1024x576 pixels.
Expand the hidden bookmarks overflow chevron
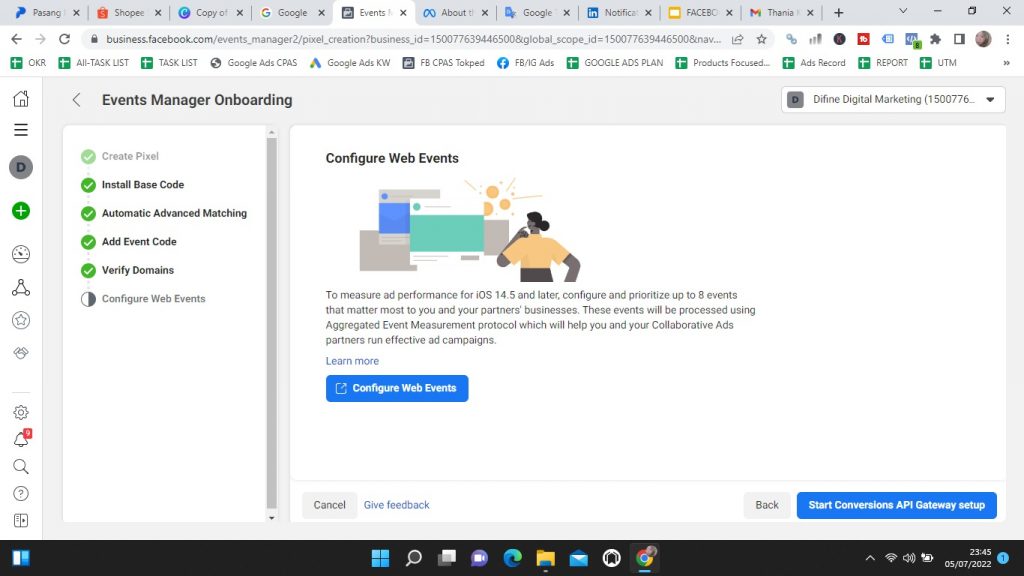1005,62
